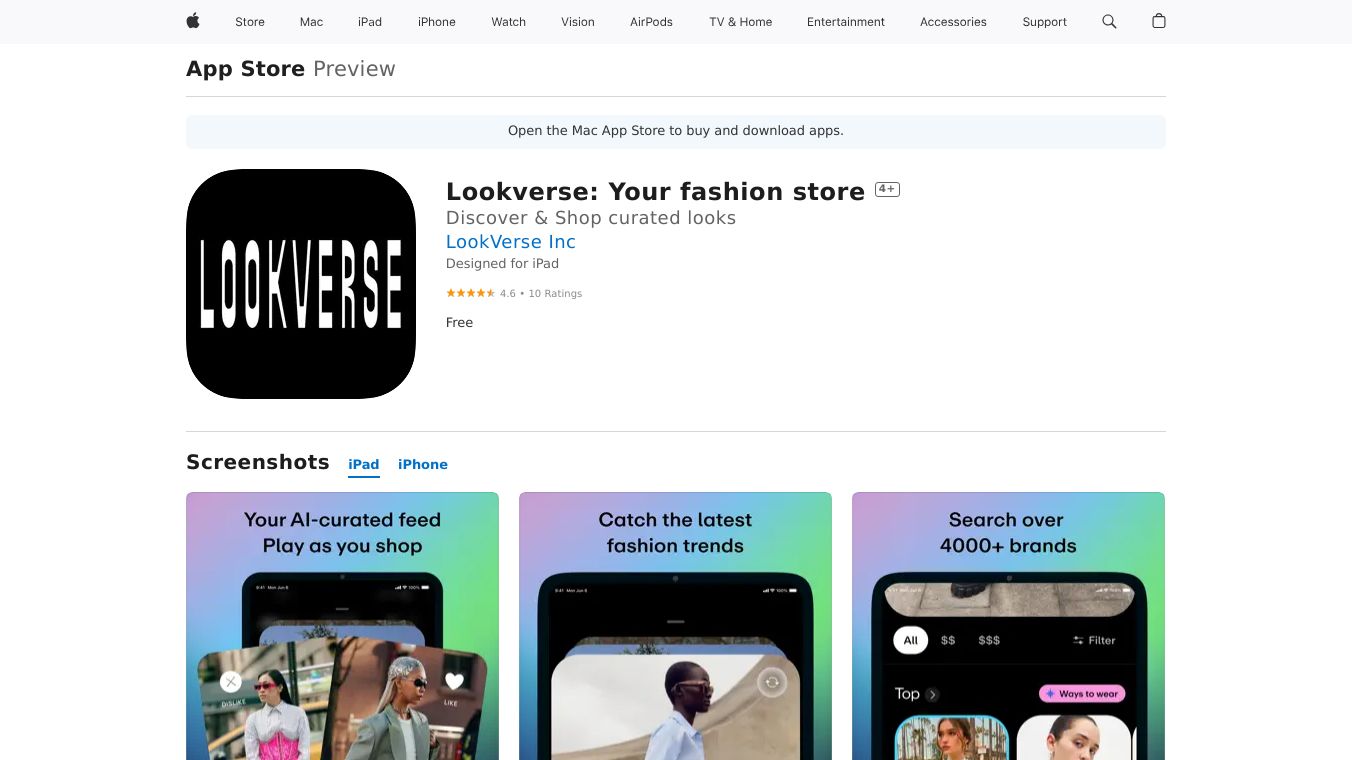
Task: Open the shopping bag icon
Action: click(x=1159, y=21)
